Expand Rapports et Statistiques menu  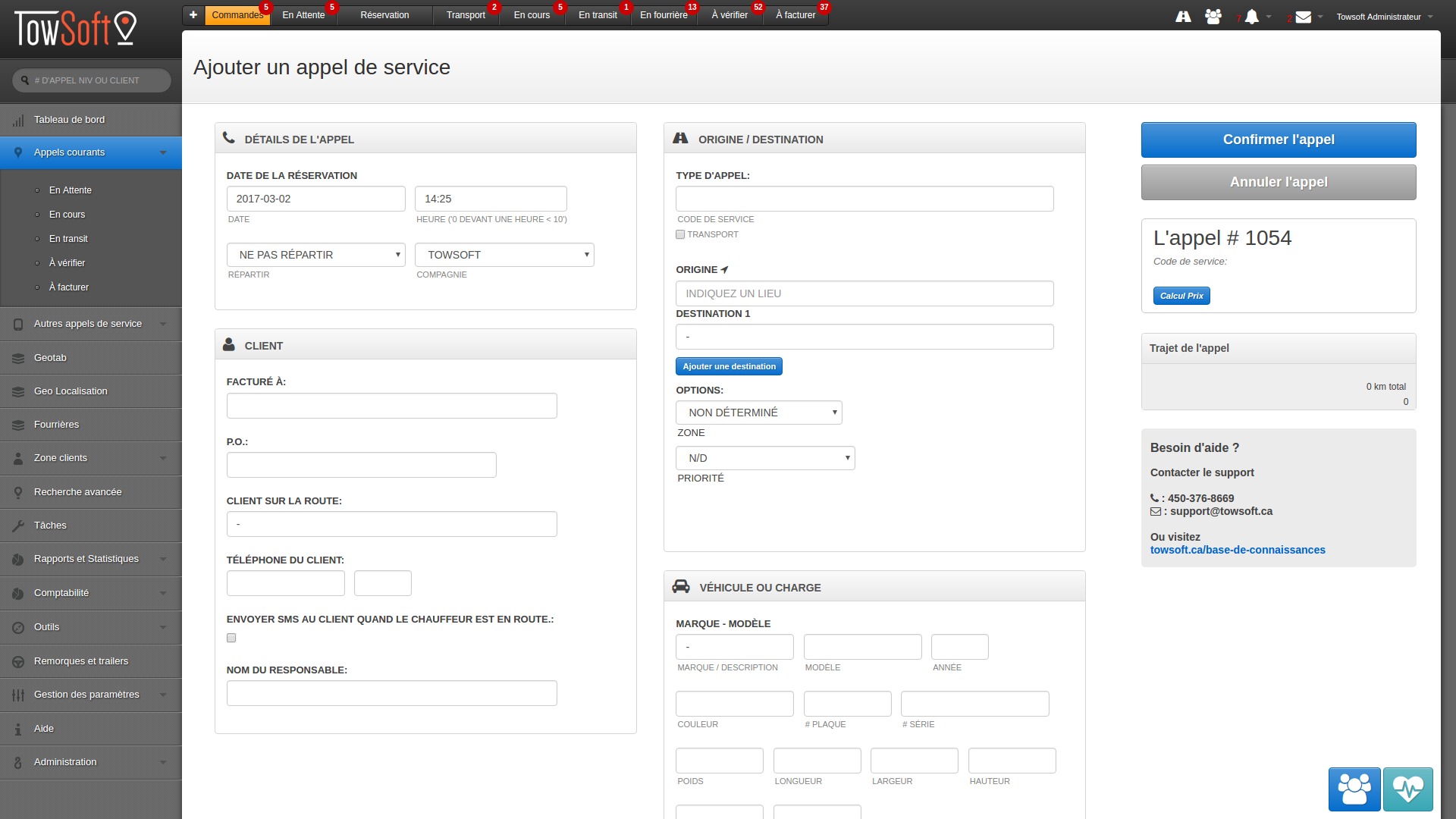tap(86, 559)
